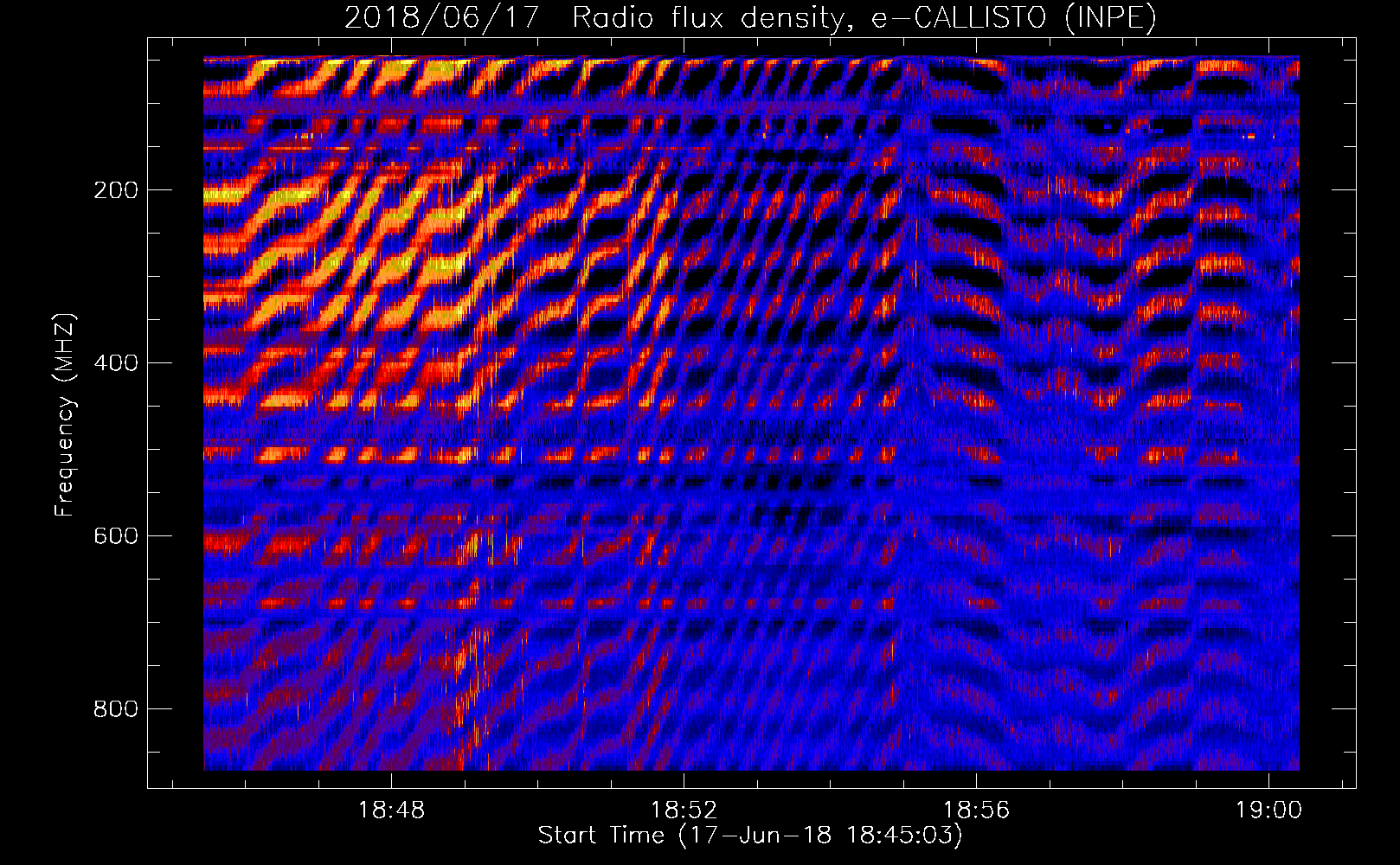This screenshot has width=1400, height=865.
Task: Click the 18:56 time tick label
Action: (x=977, y=811)
